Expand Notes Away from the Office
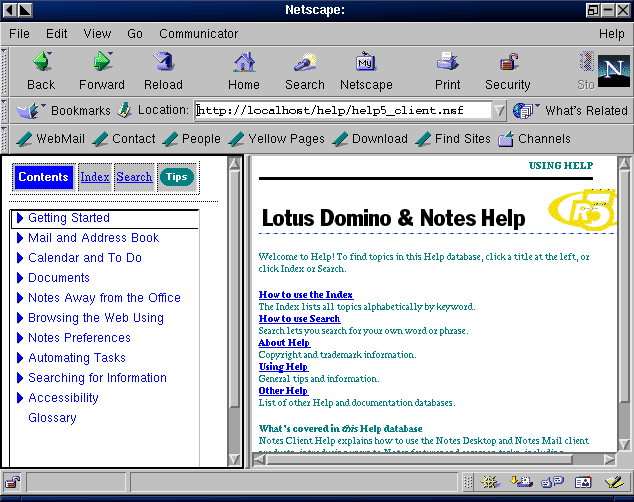The width and height of the screenshot is (634, 502). tap(19, 297)
